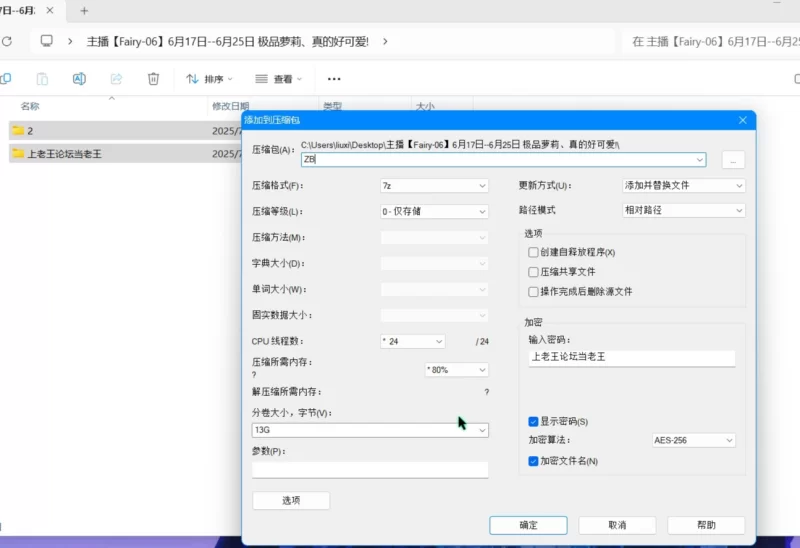Screen dimensions: 800x548
Task: Click the This PC monitor icon in address bar
Action: [x=46, y=41]
